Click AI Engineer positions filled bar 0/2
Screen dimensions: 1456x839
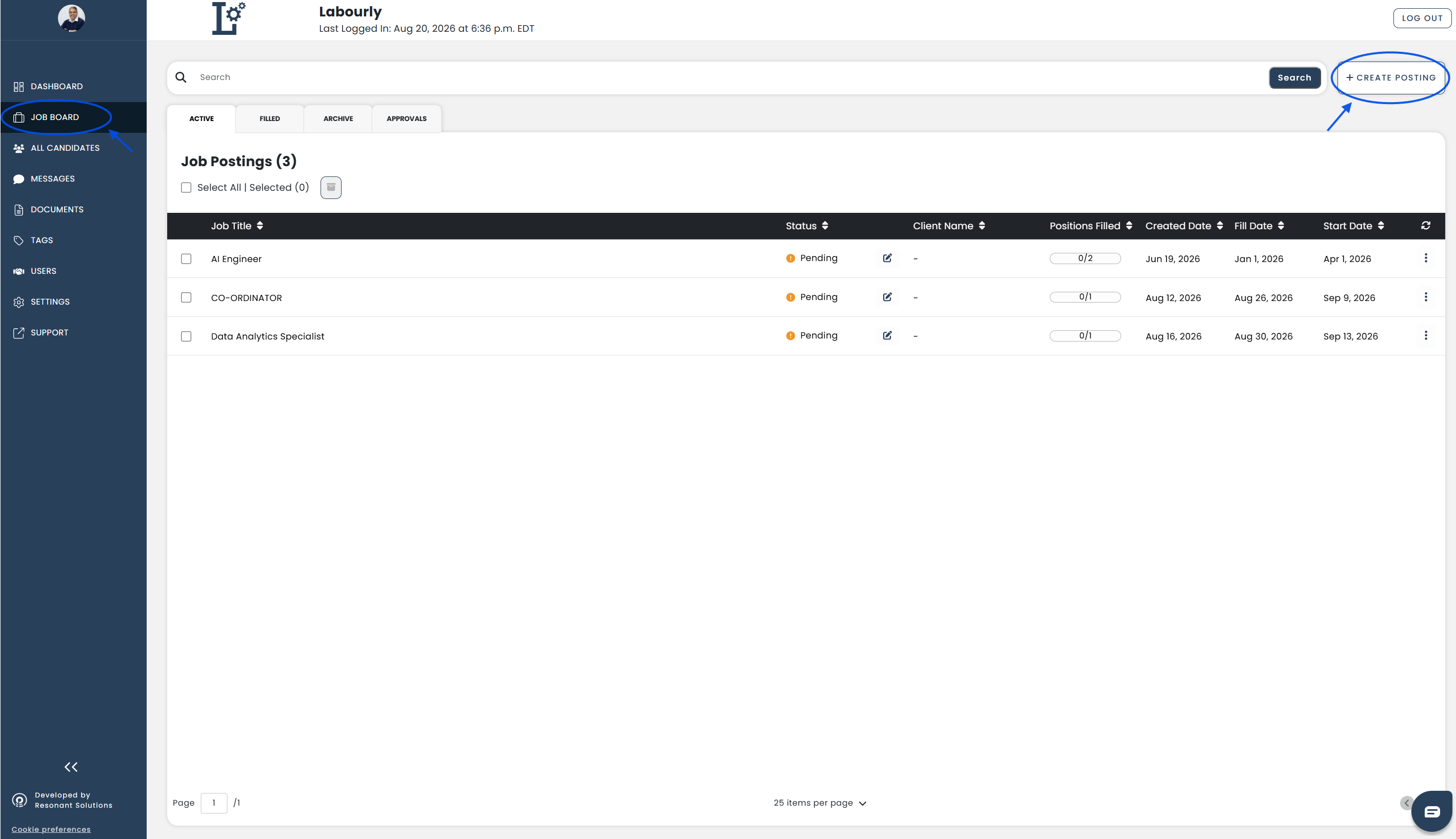tap(1085, 258)
